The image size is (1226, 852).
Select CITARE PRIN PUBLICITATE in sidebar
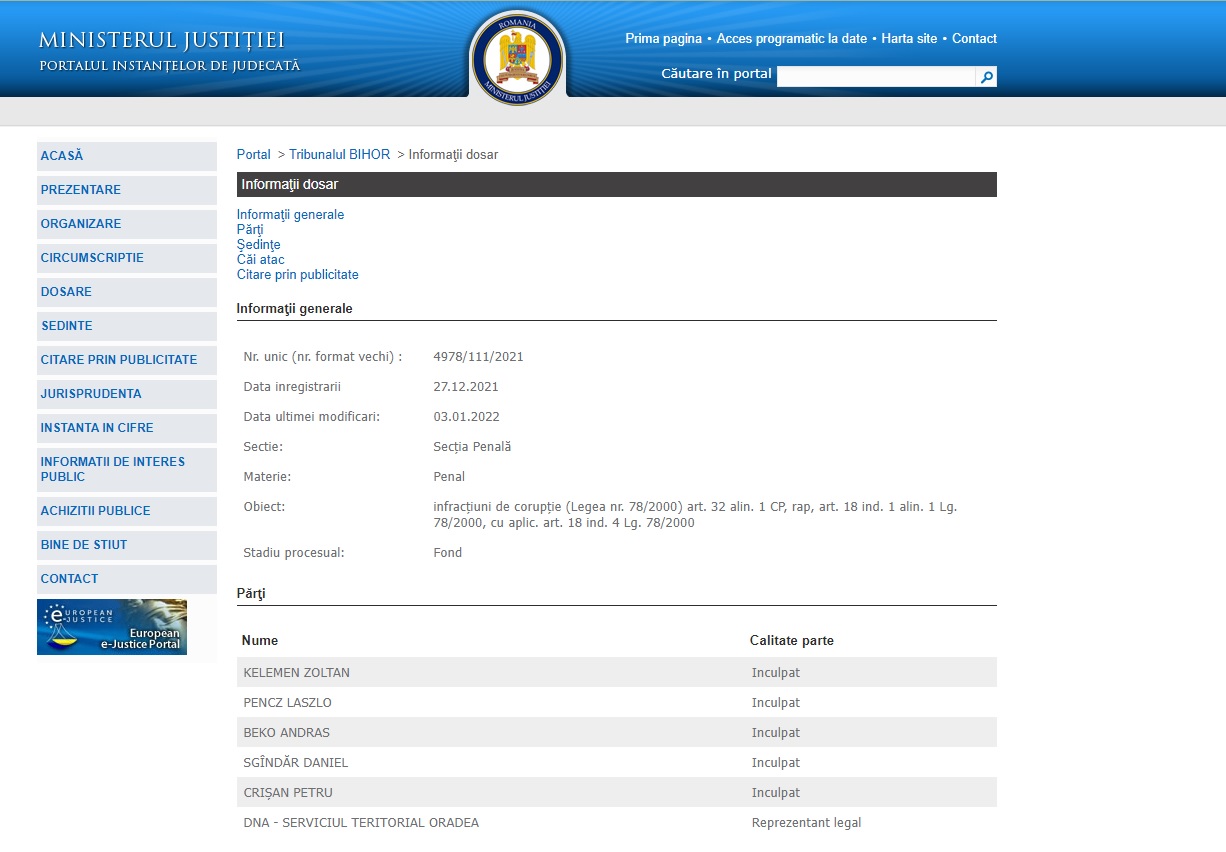[x=127, y=360]
